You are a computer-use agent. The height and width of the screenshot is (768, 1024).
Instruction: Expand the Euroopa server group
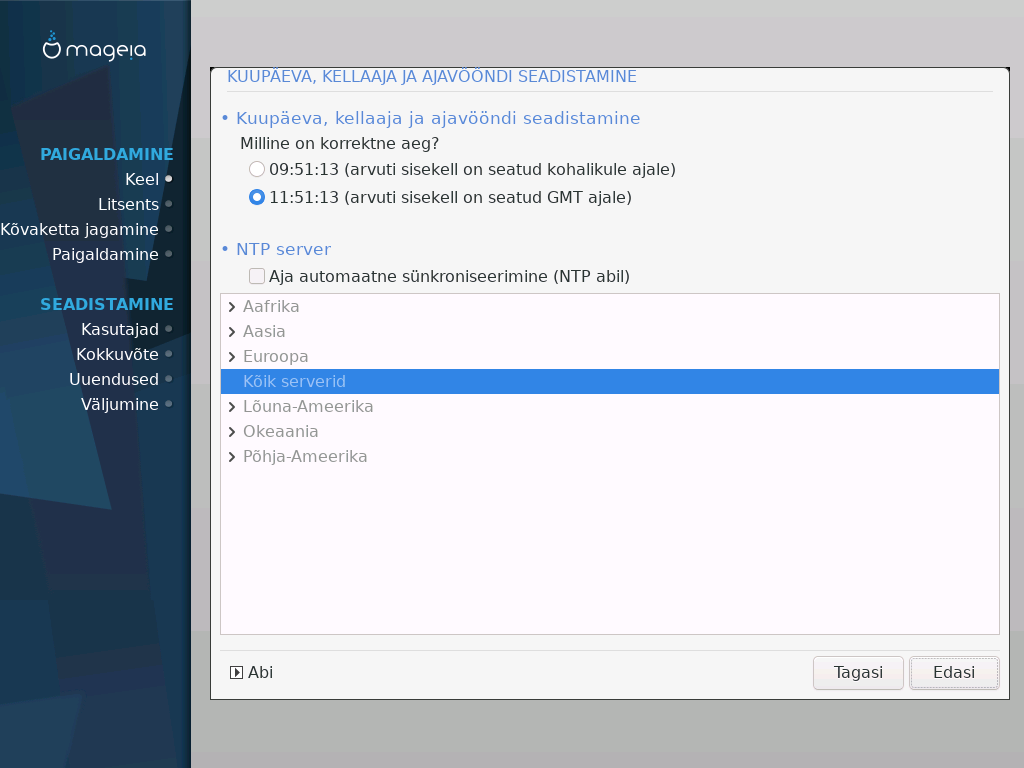232,357
